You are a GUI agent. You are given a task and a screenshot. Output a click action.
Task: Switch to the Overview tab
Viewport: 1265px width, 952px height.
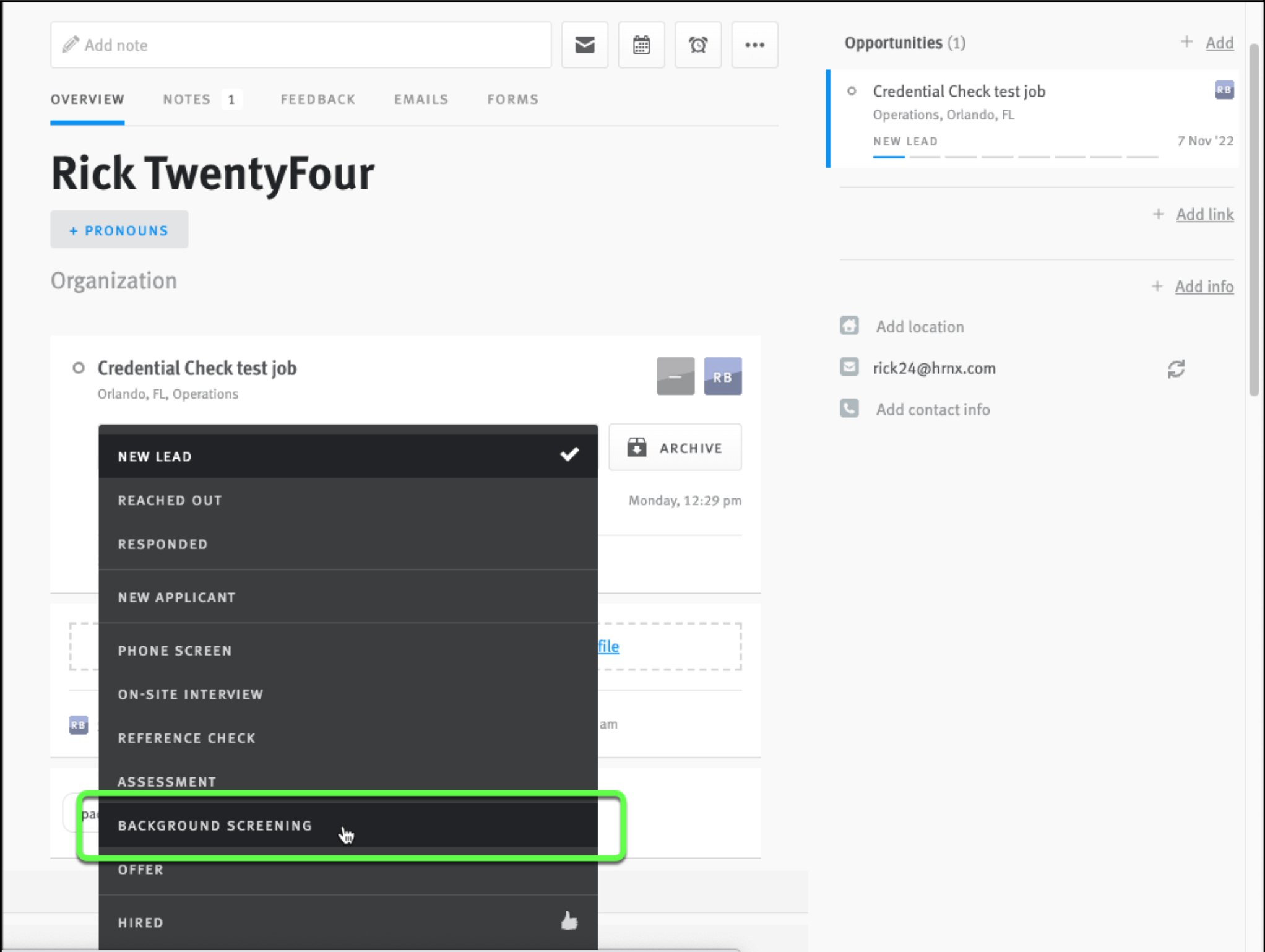pyautogui.click(x=87, y=99)
